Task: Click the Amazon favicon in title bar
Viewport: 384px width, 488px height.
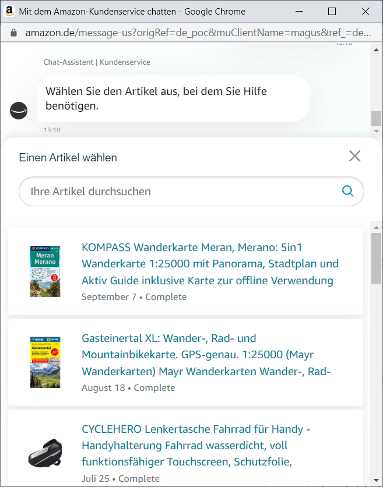Action: click(9, 11)
